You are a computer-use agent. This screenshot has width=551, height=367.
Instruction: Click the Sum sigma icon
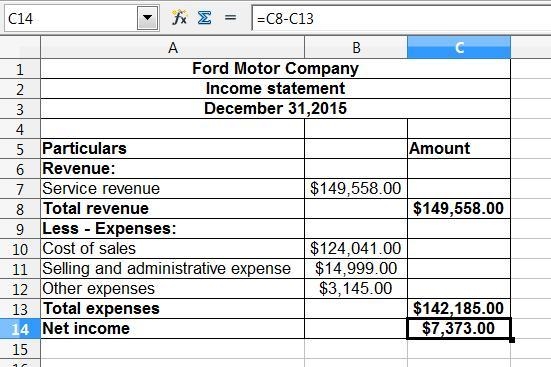(205, 17)
